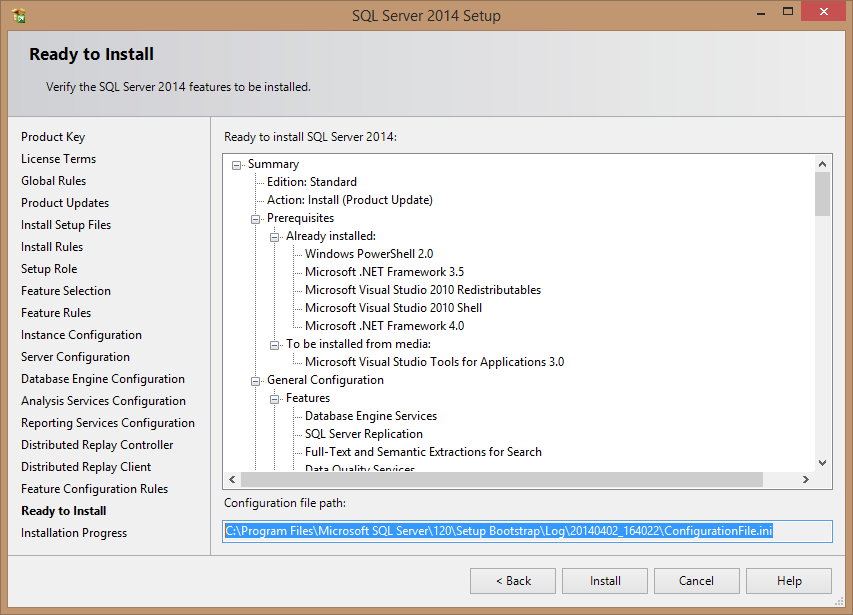The width and height of the screenshot is (853, 615).
Task: Select Microsoft Visual Studio 2010 Shell entry
Action: tap(393, 308)
